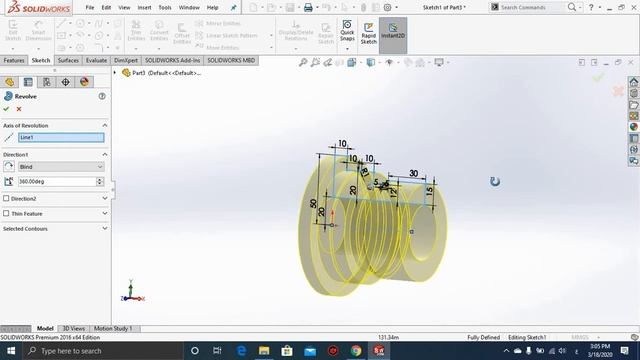Open the Window menu
640x360 pixels.
(x=189, y=7)
